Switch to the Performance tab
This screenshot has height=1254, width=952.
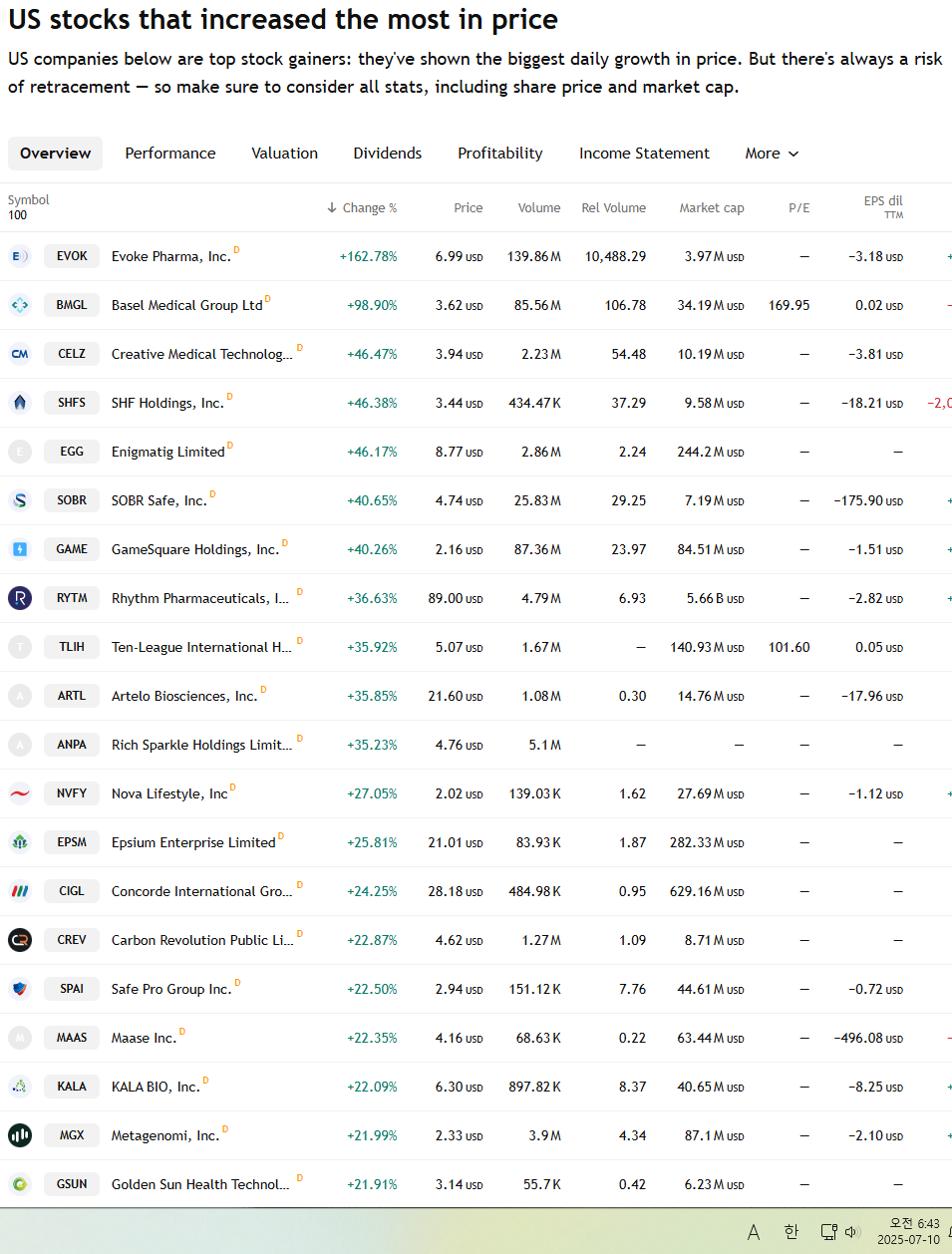[170, 154]
